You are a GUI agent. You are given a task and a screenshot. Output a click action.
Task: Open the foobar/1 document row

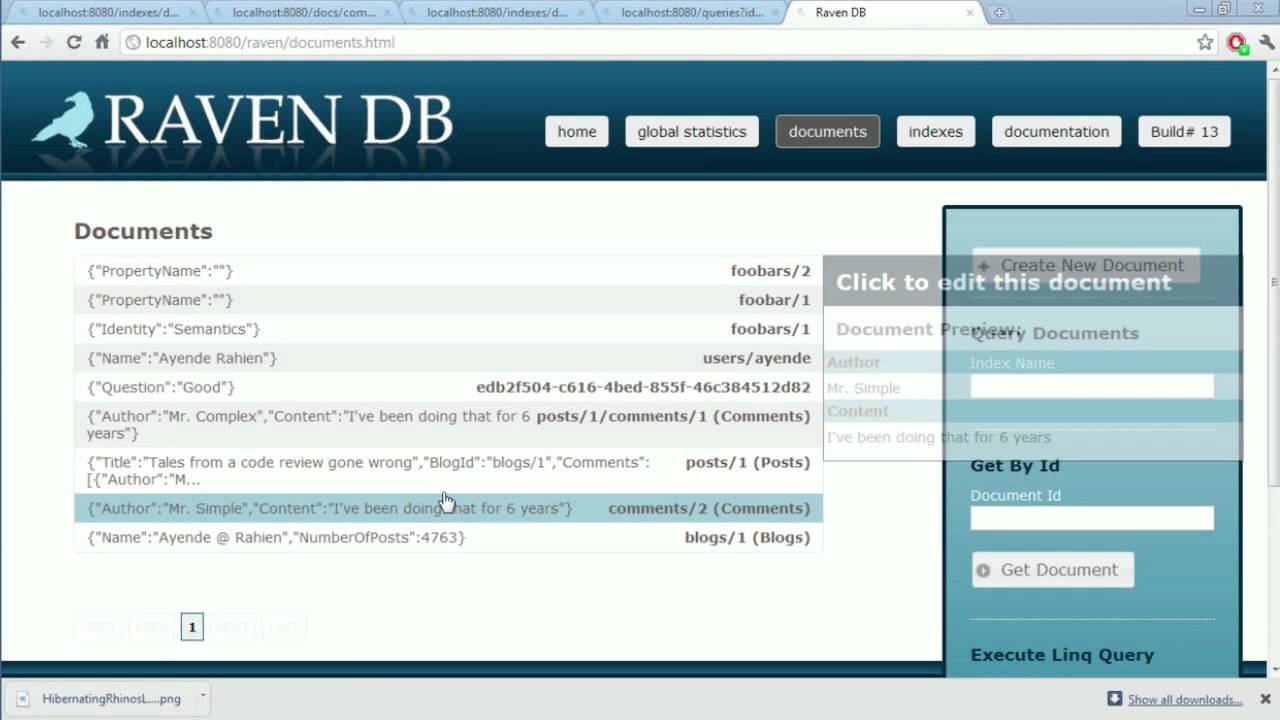pos(448,300)
